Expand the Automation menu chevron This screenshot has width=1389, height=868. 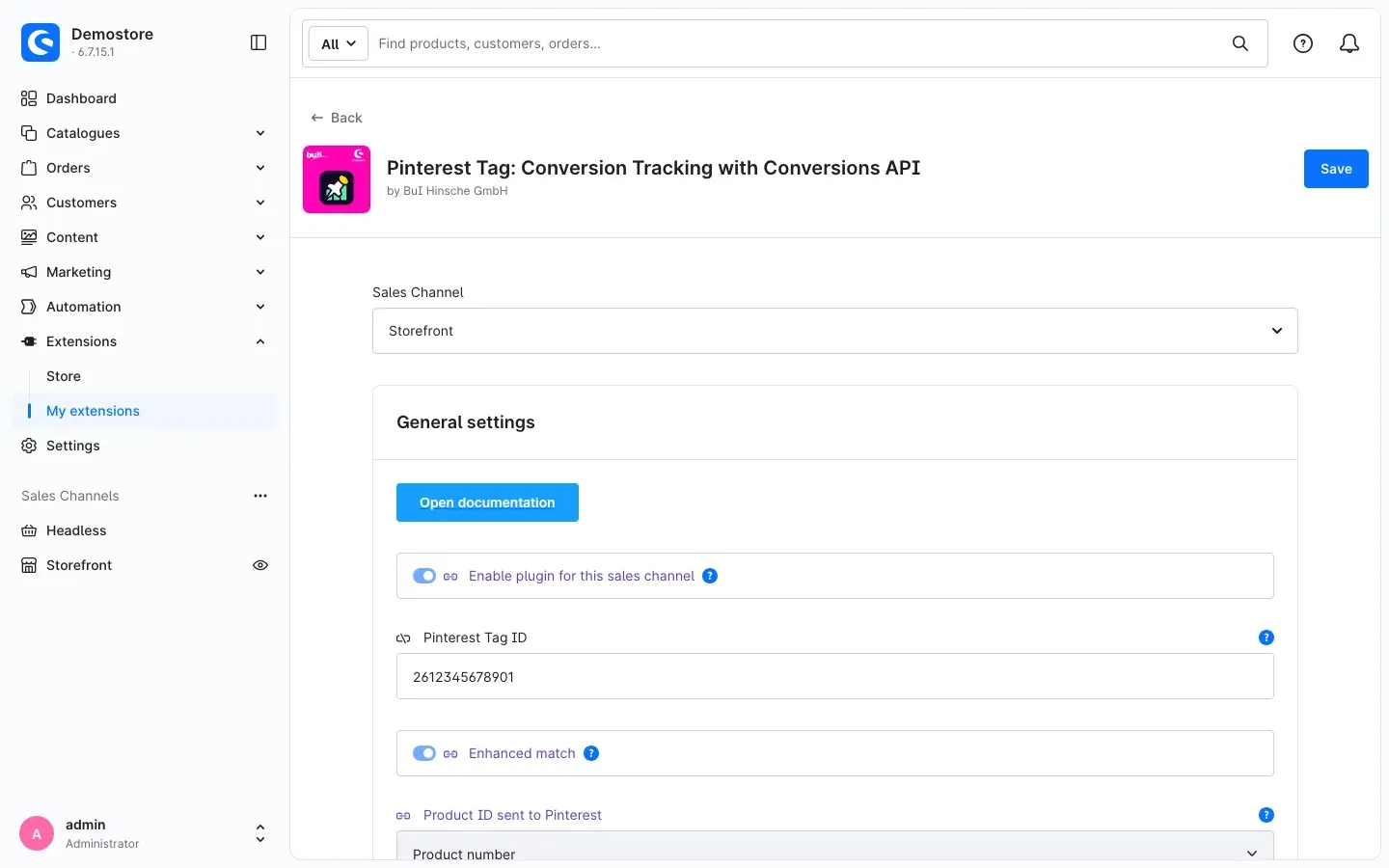pyautogui.click(x=260, y=307)
